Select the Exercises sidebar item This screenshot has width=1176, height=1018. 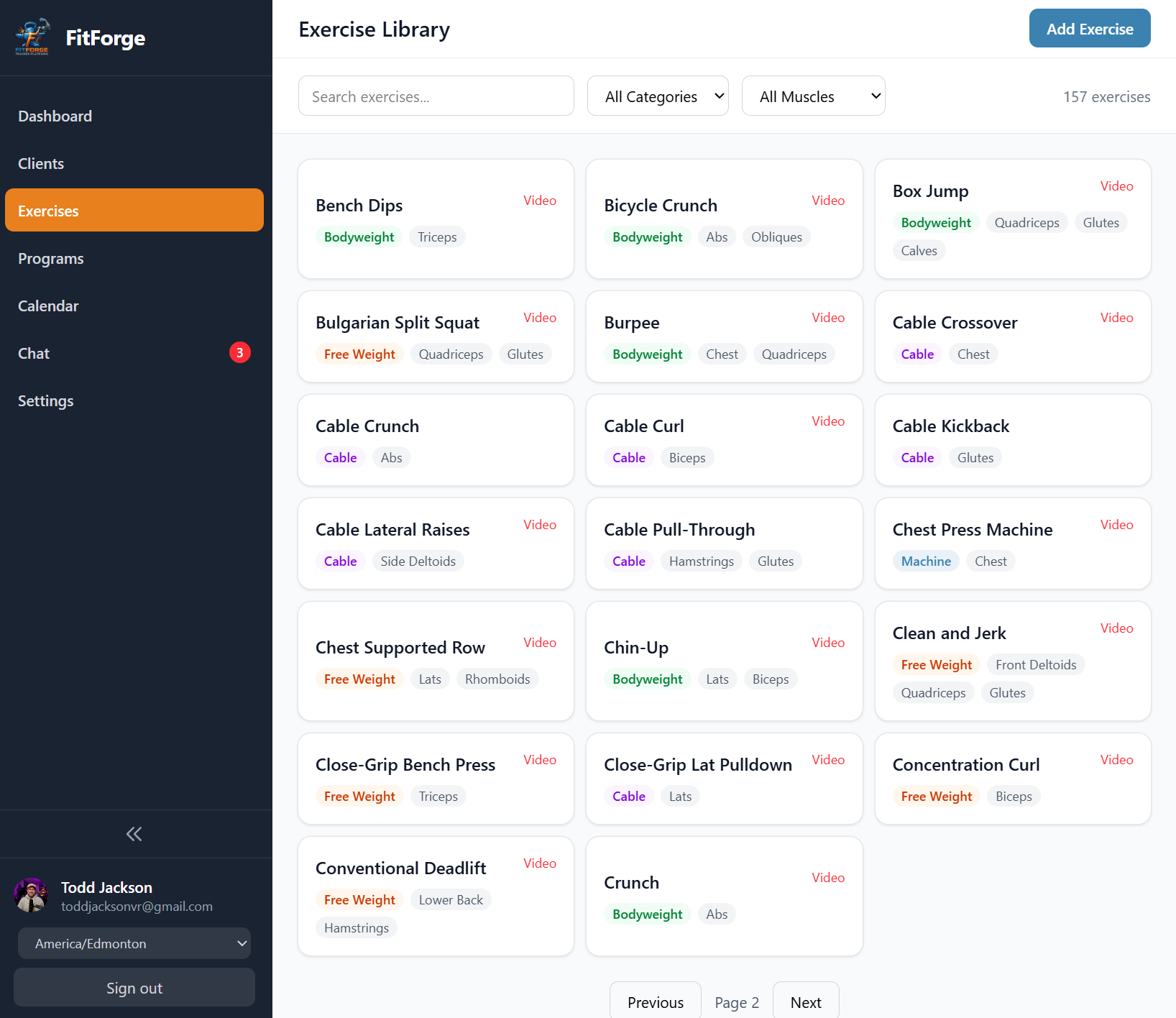click(x=48, y=211)
